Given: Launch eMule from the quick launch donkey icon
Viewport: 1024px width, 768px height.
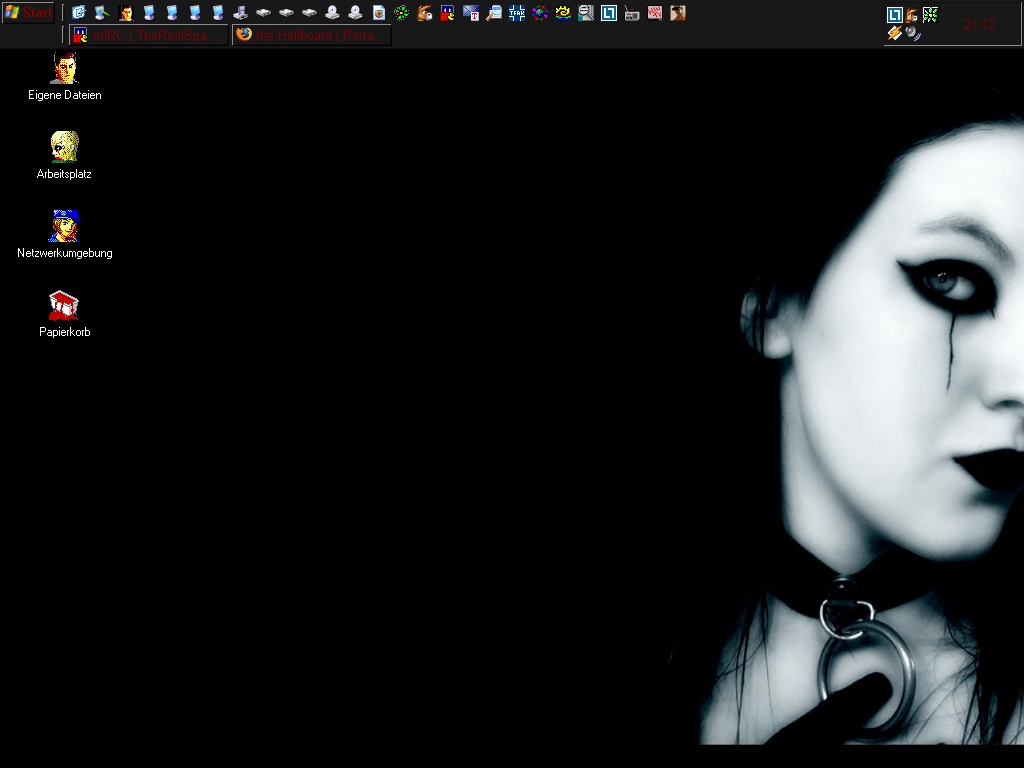Looking at the screenshot, I should pyautogui.click(x=425, y=13).
